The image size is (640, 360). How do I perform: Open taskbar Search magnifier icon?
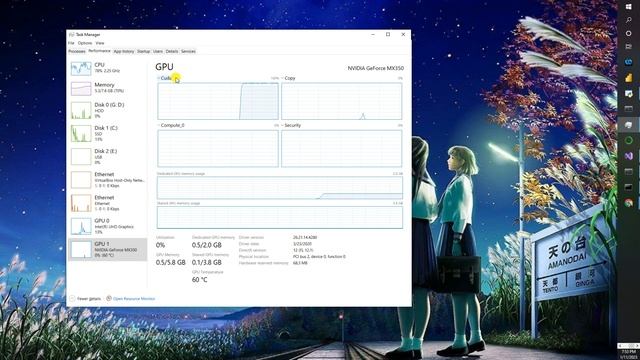tap(629, 20)
